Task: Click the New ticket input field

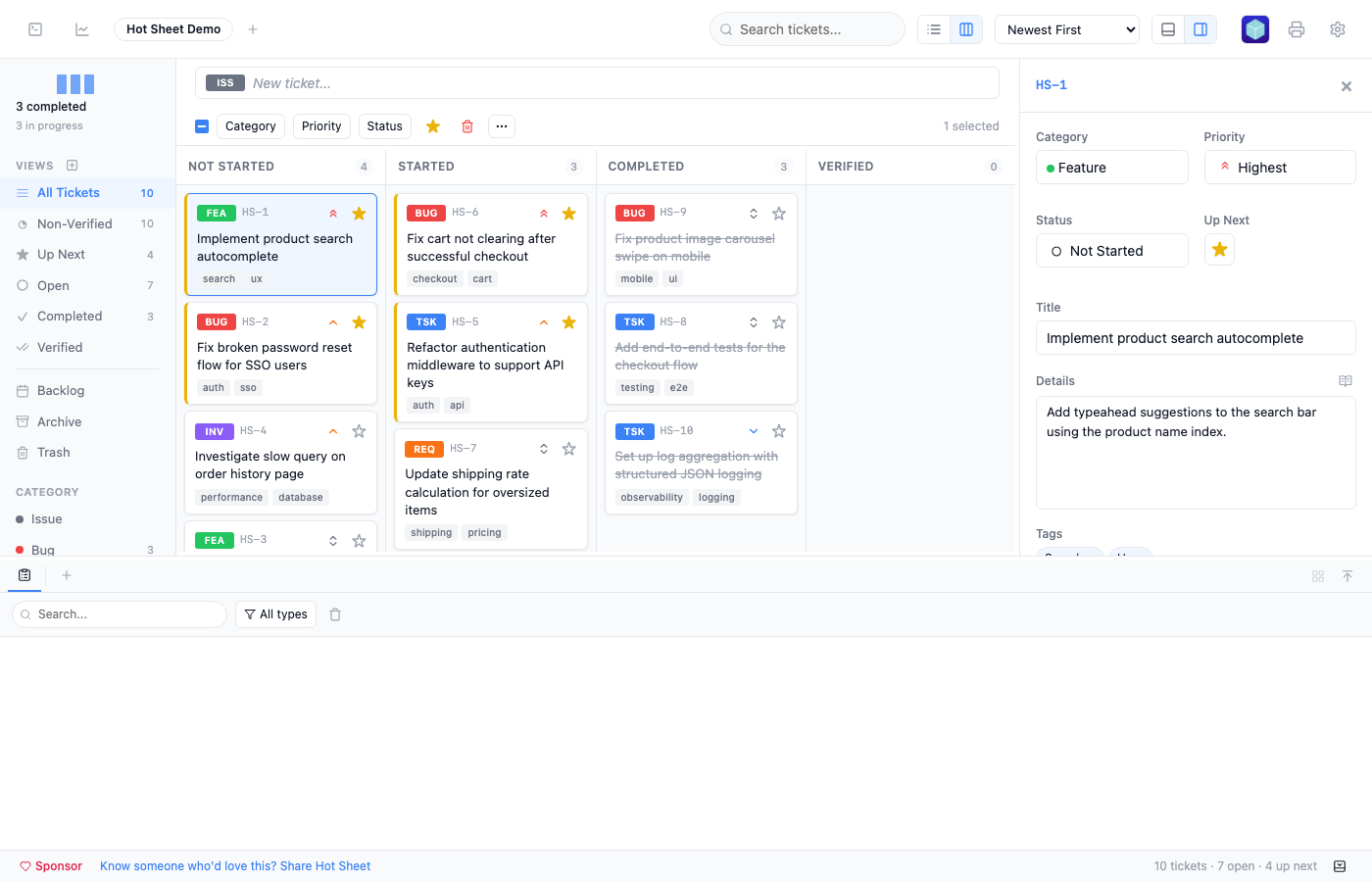Action: point(621,83)
